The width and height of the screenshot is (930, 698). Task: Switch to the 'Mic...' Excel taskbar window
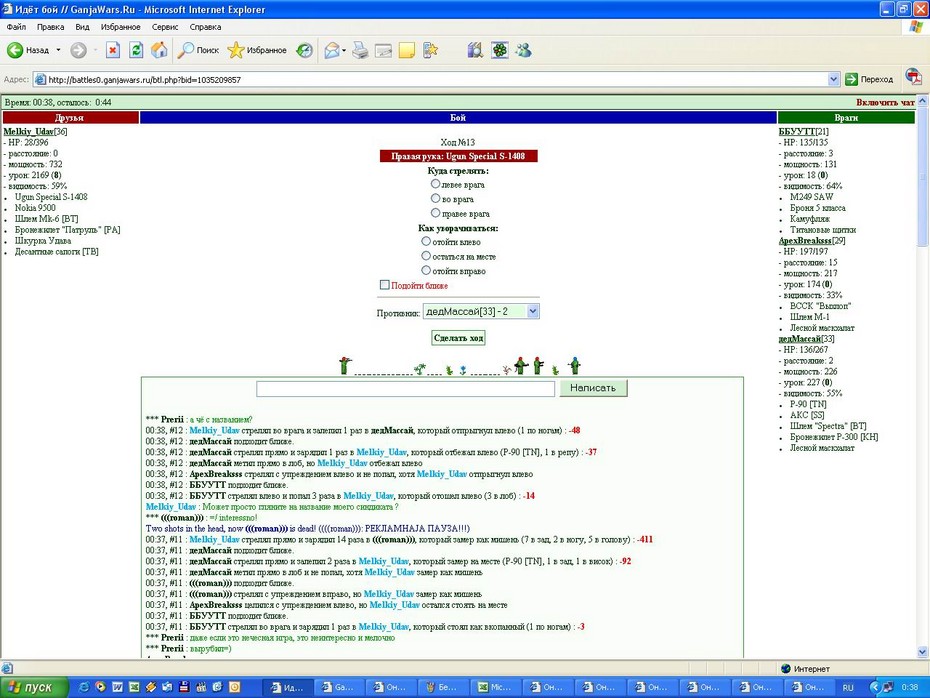pyautogui.click(x=495, y=687)
